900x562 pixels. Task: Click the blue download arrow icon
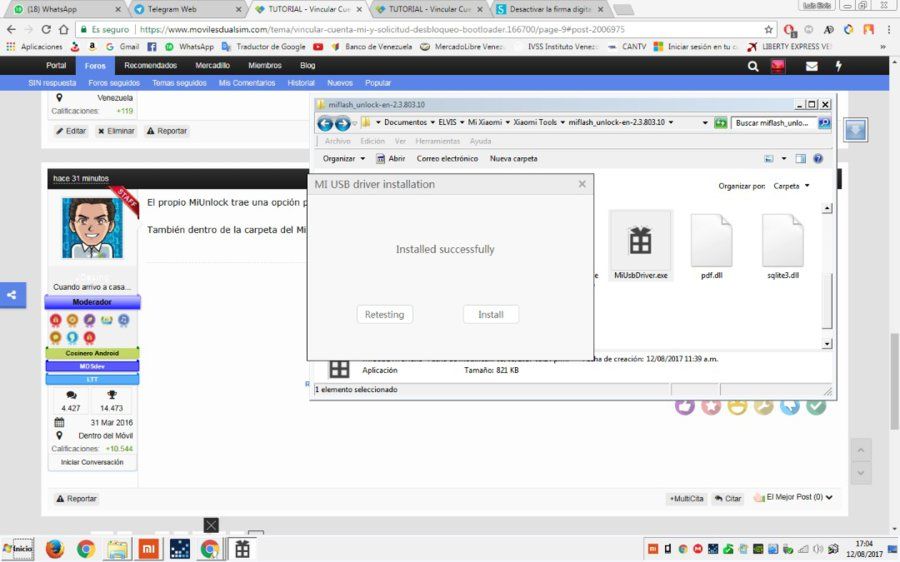point(855,130)
